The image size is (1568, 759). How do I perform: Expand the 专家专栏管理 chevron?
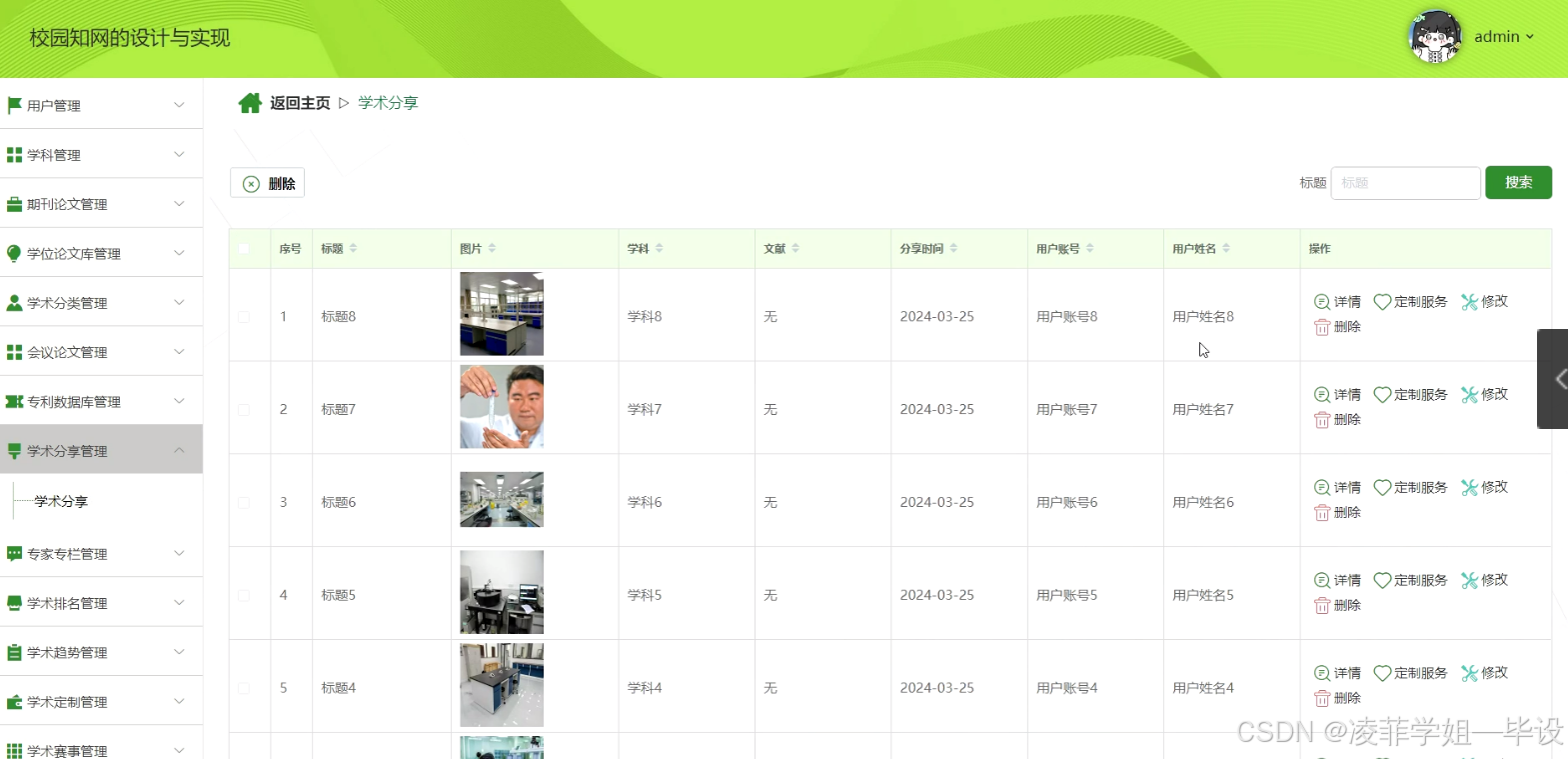click(x=179, y=553)
